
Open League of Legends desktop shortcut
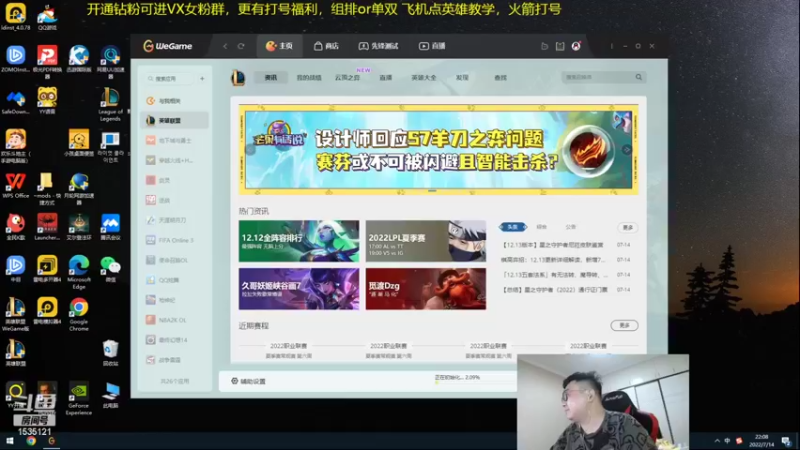(110, 104)
